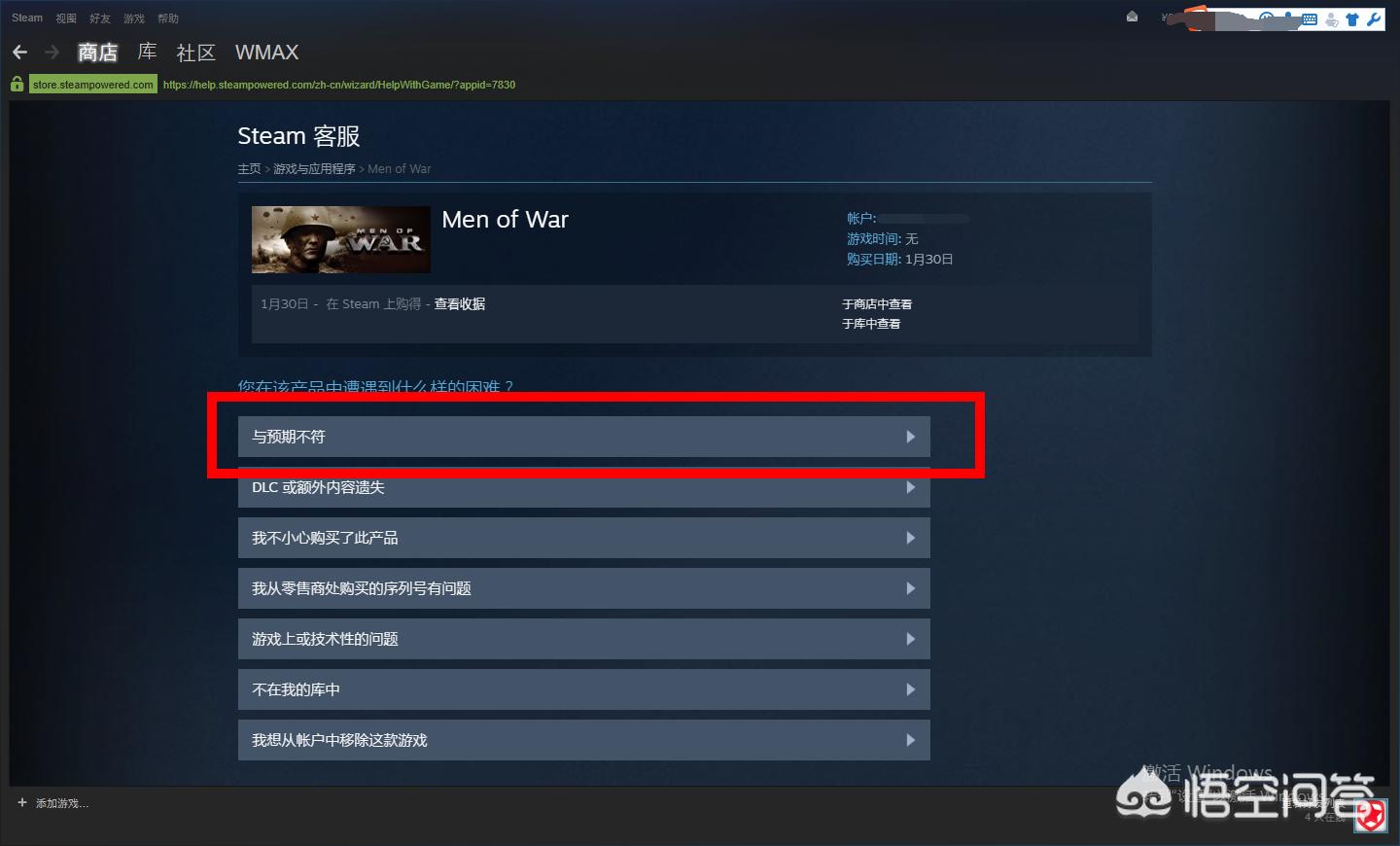Open the 好友 menu
Screen dimensions: 1400x846
100,18
